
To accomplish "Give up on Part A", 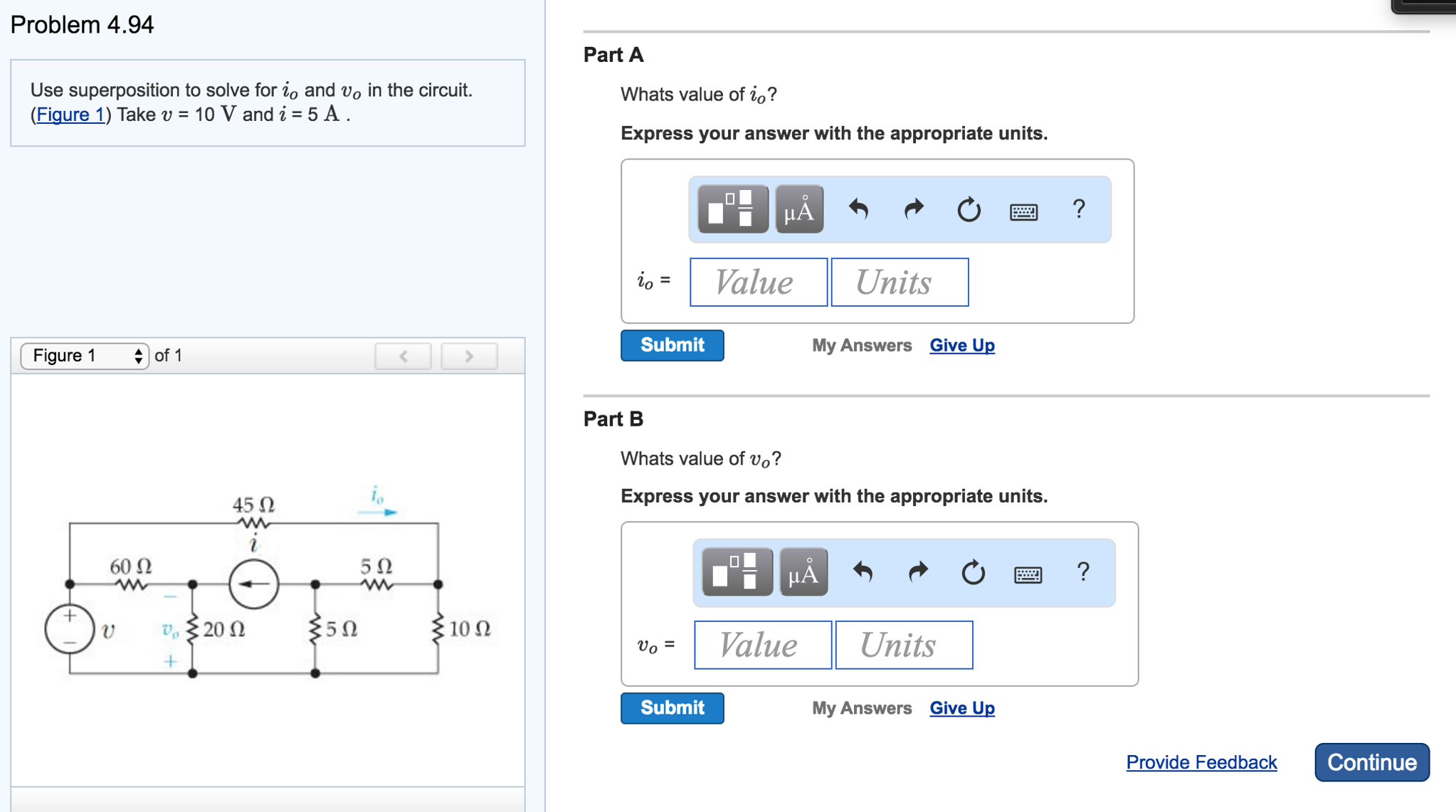I will (962, 345).
